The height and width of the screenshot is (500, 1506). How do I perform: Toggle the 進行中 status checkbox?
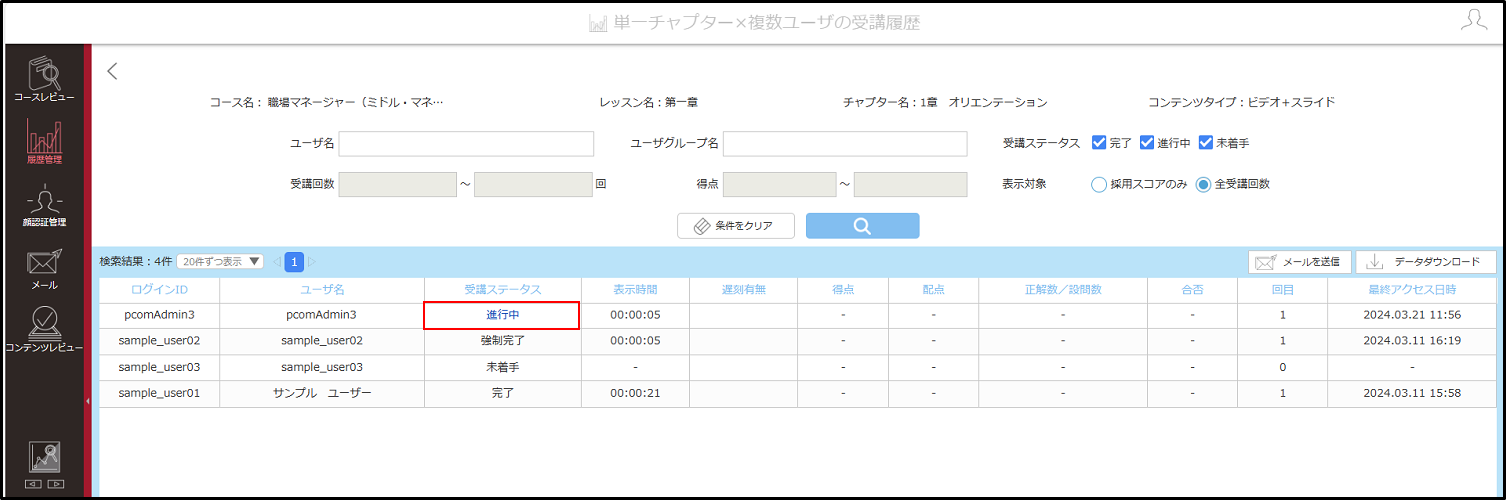click(x=1147, y=143)
